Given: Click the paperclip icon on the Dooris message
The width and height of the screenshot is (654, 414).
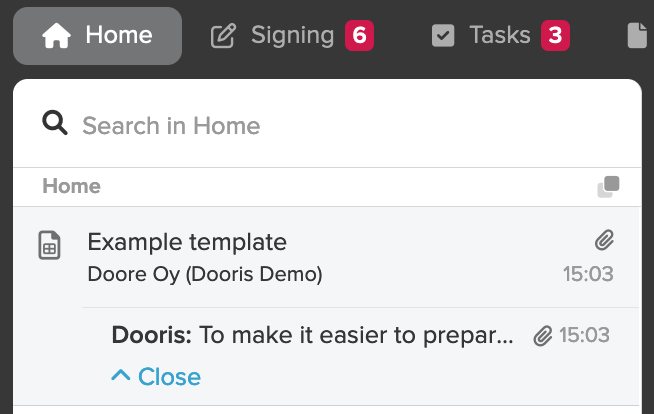Looking at the screenshot, I should click(x=543, y=336).
